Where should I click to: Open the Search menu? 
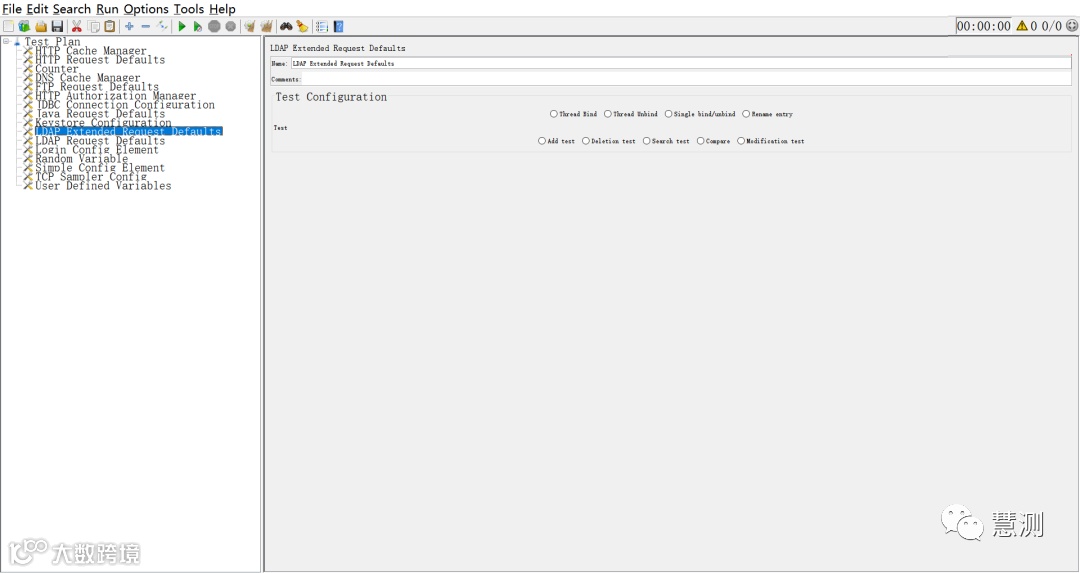click(x=72, y=9)
